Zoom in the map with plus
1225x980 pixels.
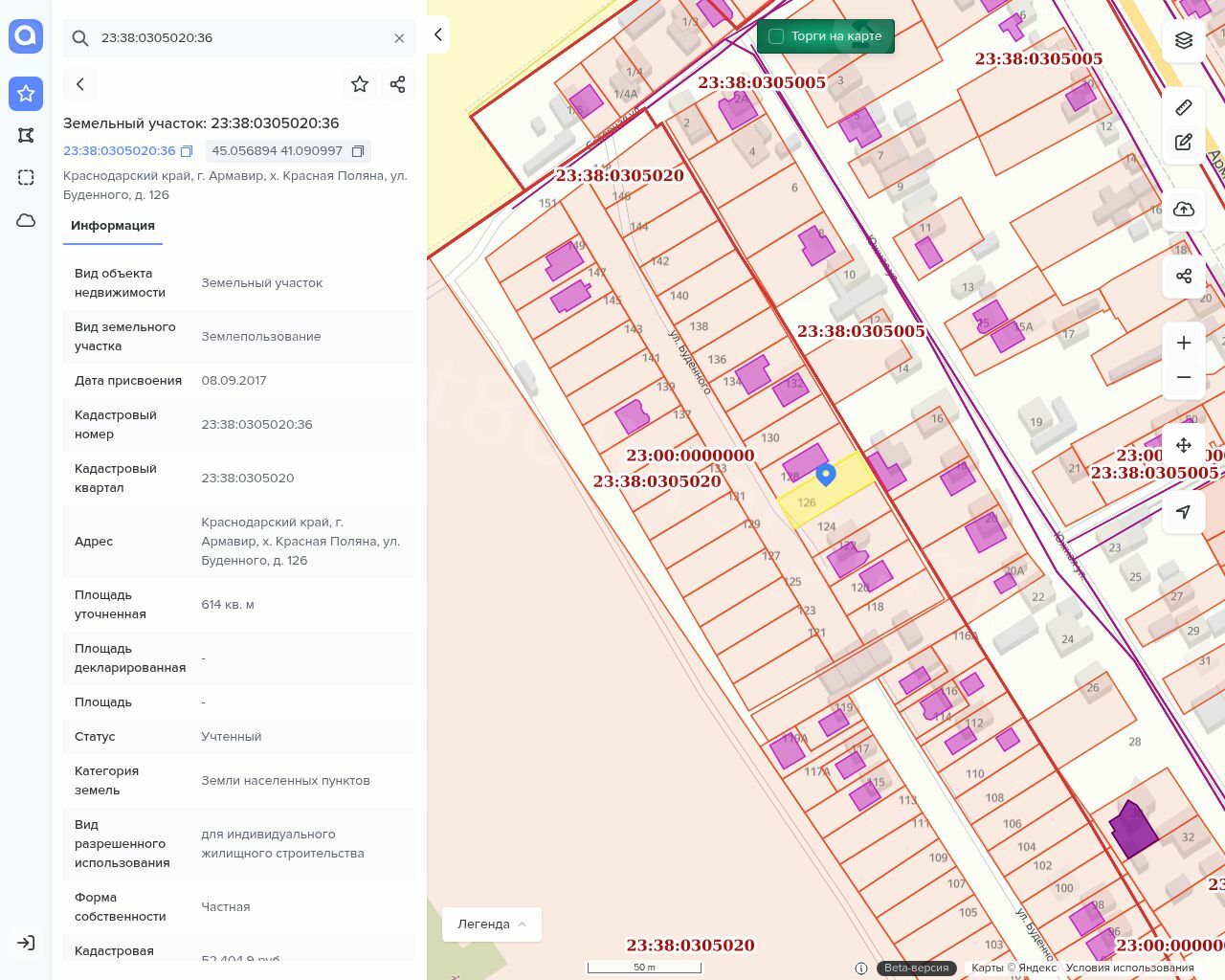coord(1184,343)
